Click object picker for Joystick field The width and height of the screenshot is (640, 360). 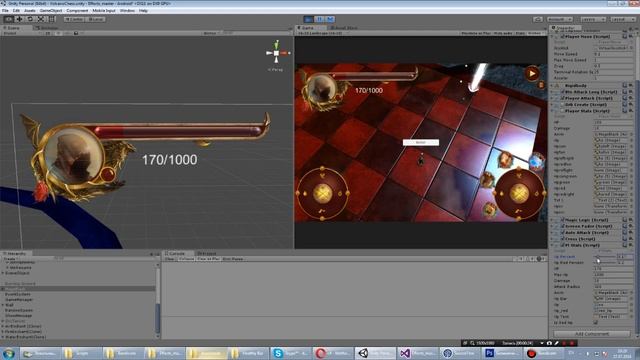point(631,48)
